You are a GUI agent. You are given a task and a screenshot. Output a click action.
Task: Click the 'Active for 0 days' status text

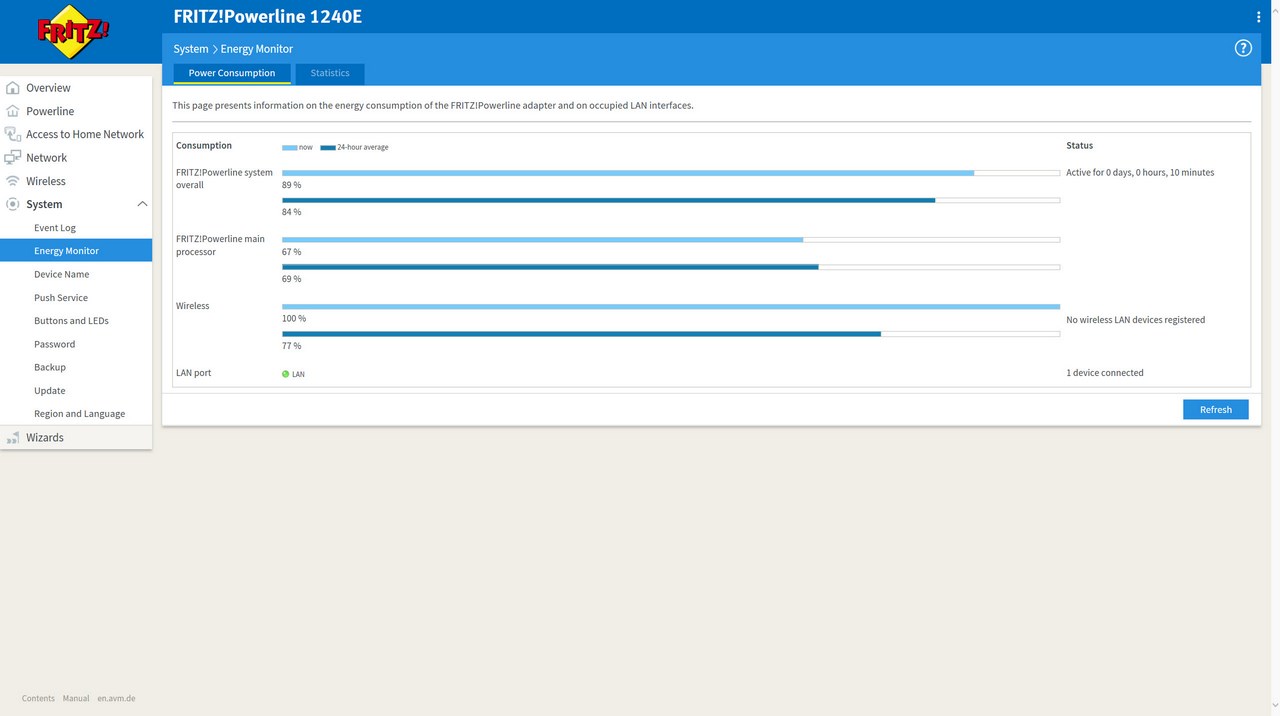tap(1140, 173)
